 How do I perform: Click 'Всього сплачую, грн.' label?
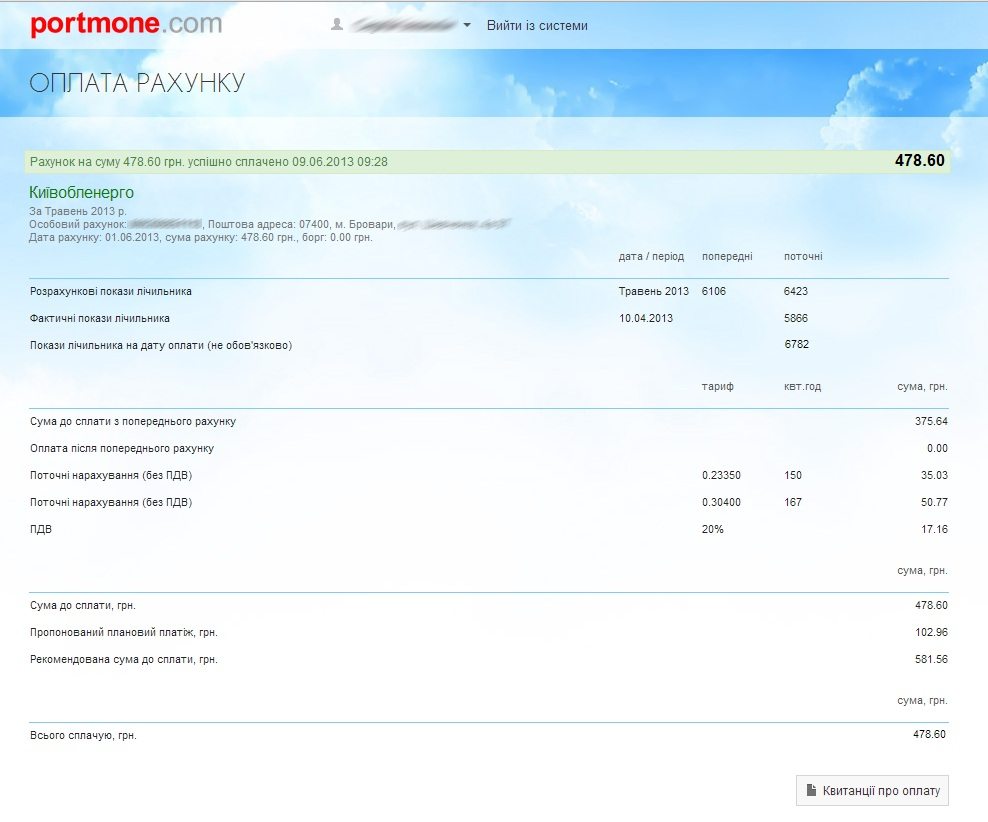click(83, 736)
